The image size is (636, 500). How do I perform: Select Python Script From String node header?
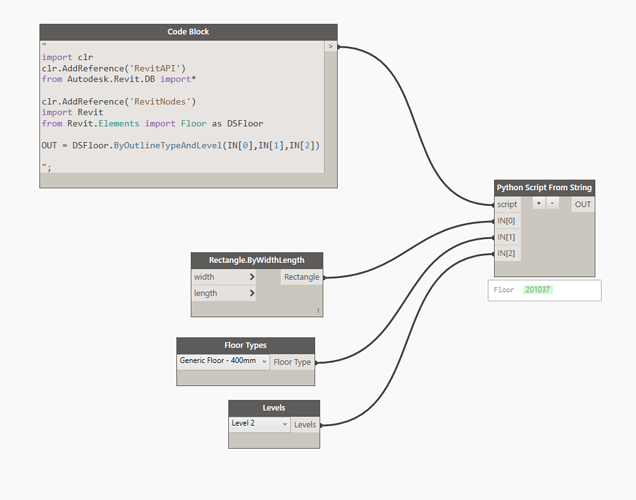click(x=544, y=188)
